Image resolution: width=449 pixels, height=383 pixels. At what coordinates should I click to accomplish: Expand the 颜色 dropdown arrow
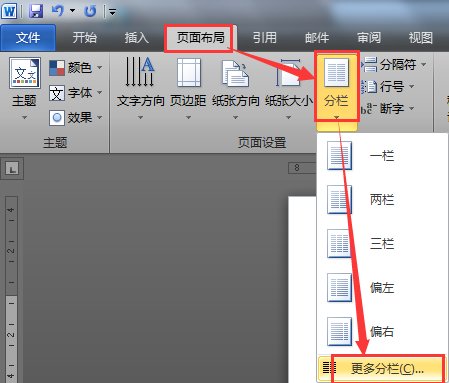(99, 68)
